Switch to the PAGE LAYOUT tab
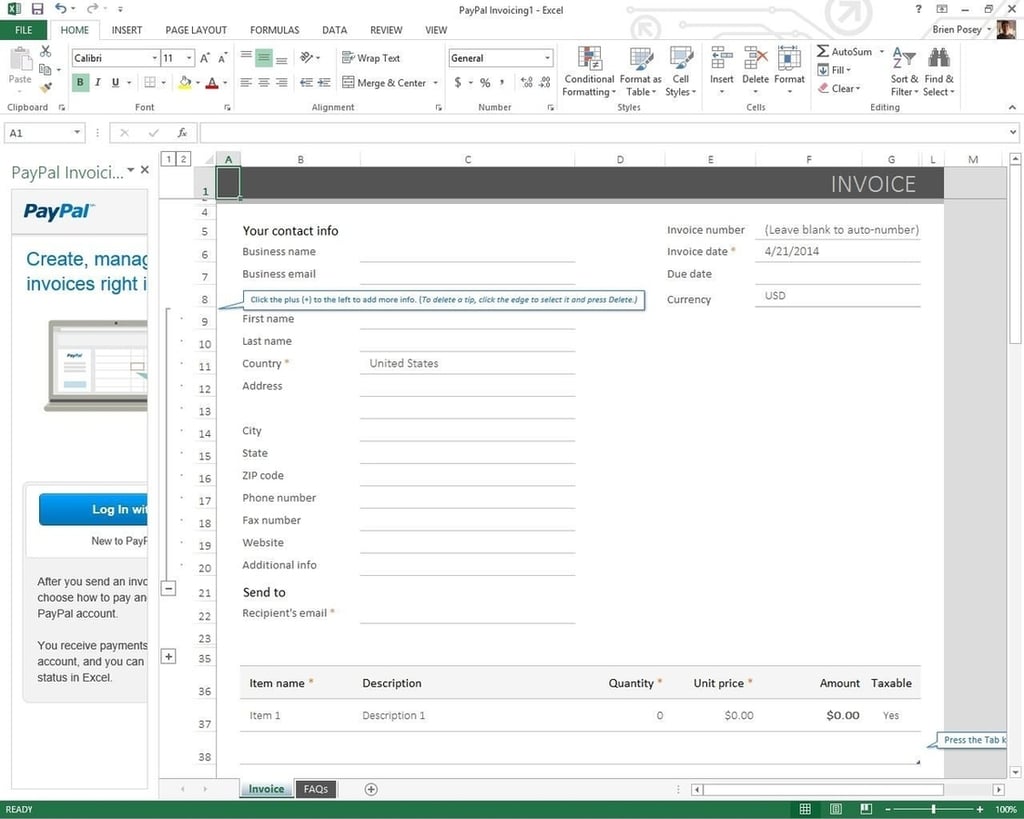 pos(196,30)
